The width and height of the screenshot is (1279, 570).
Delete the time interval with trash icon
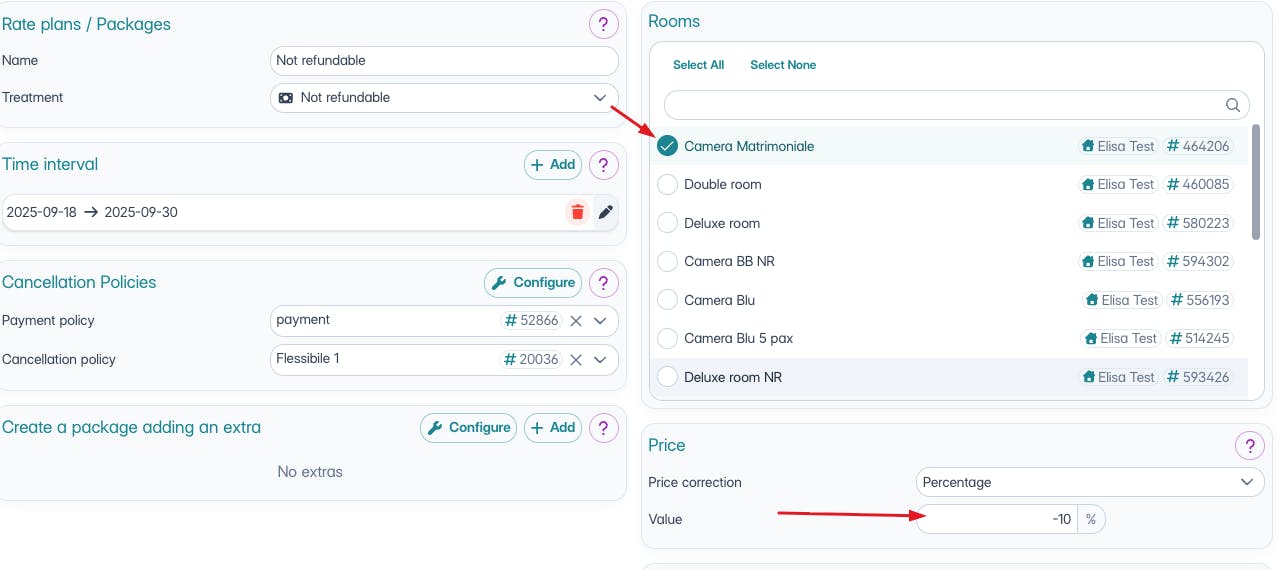(x=577, y=212)
